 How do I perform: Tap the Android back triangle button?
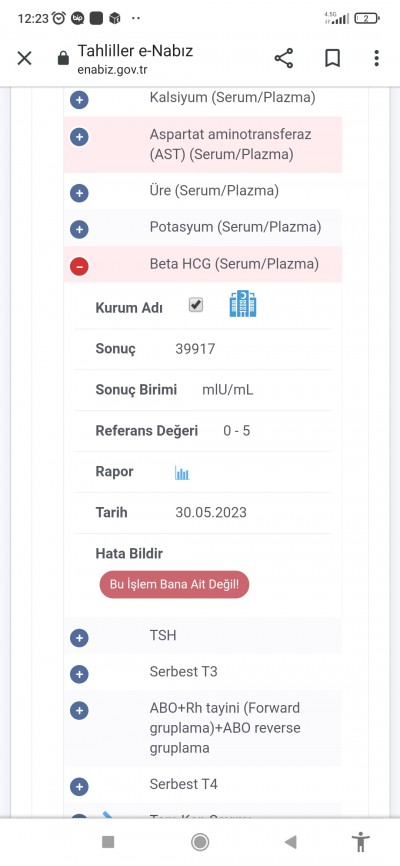(x=290, y=842)
